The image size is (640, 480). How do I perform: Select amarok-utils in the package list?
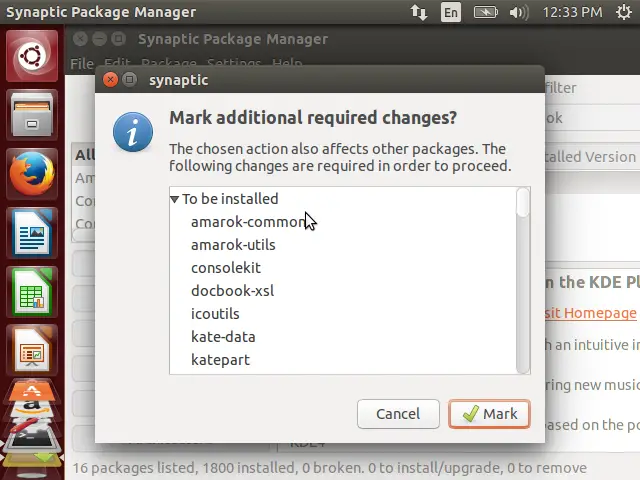(x=233, y=245)
